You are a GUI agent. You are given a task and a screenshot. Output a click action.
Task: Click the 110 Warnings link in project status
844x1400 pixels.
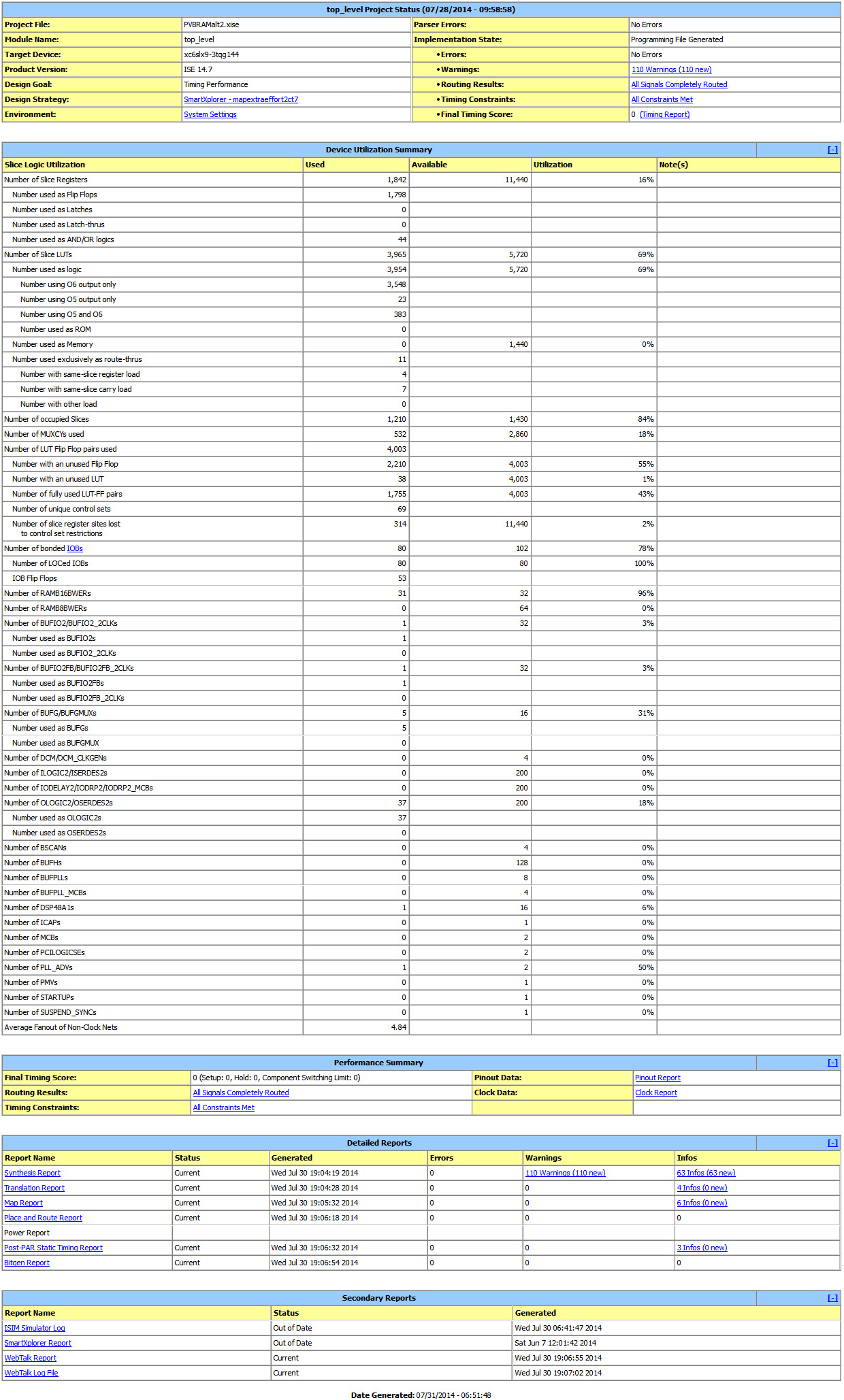(x=671, y=69)
